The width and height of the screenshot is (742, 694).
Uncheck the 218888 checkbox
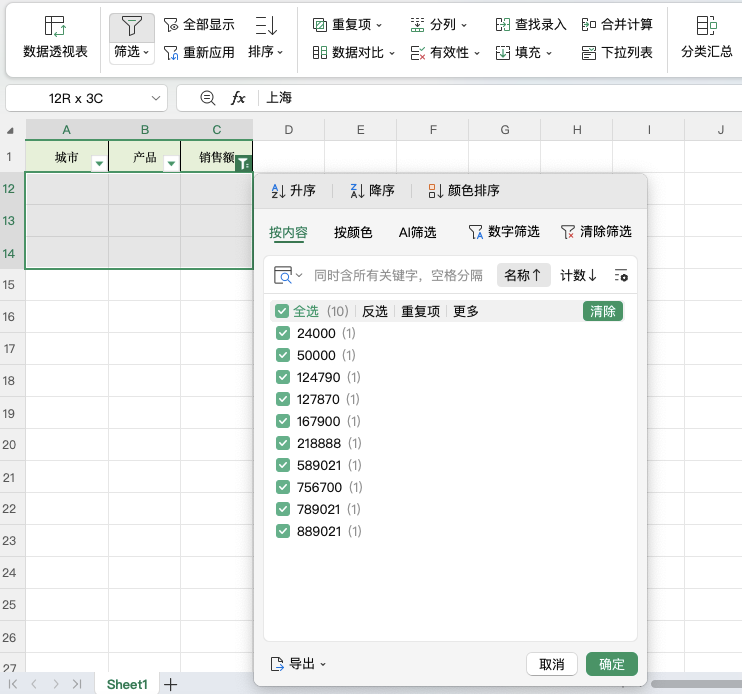point(283,443)
